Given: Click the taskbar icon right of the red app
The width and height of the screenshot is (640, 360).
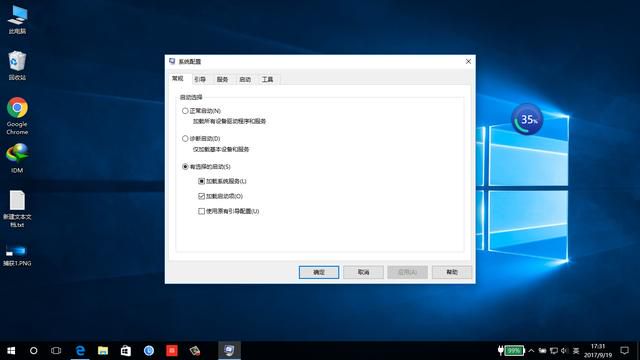Looking at the screenshot, I should point(195,351).
